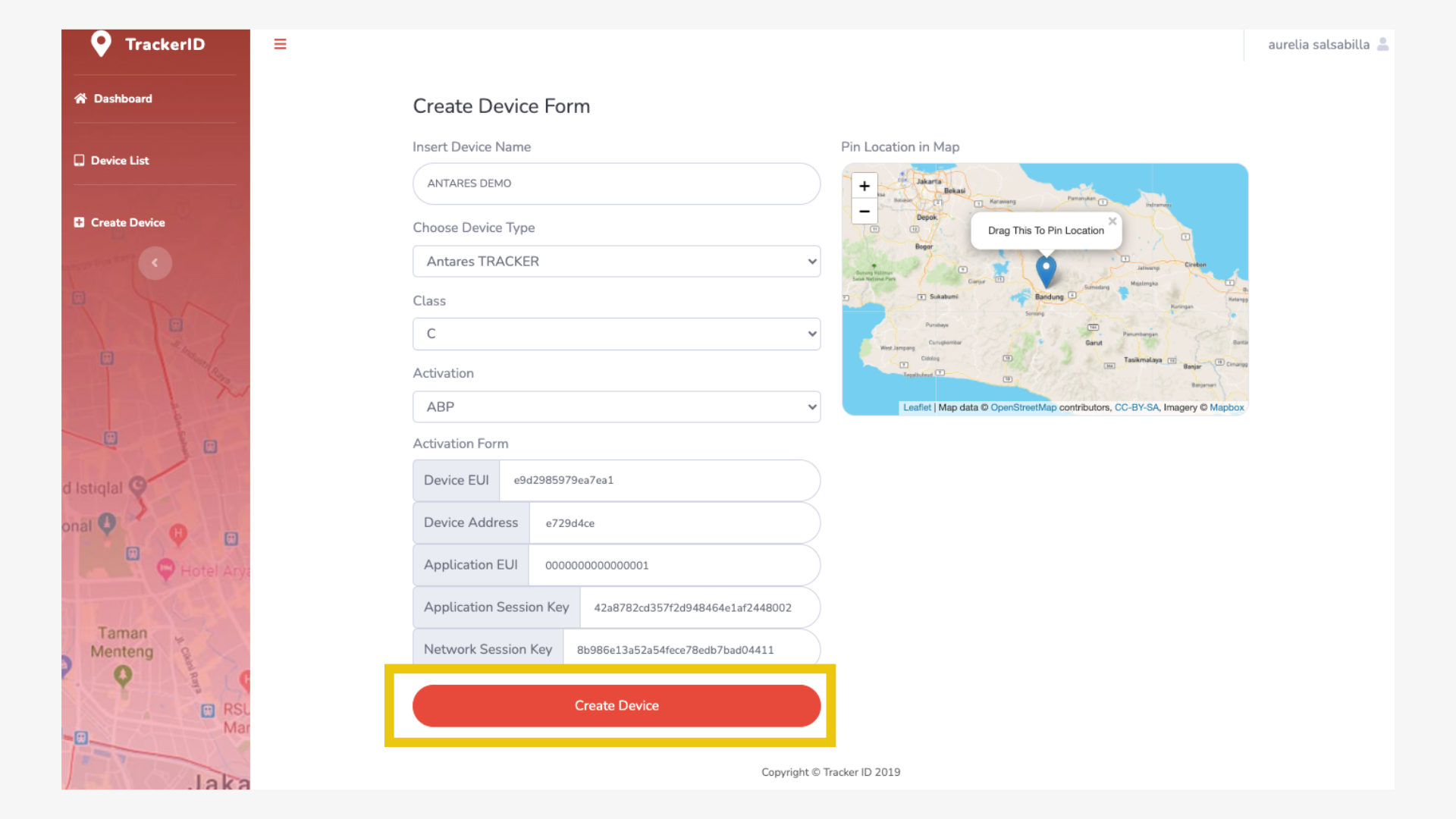
Task: Click the blue location pin marker
Action: (1046, 271)
